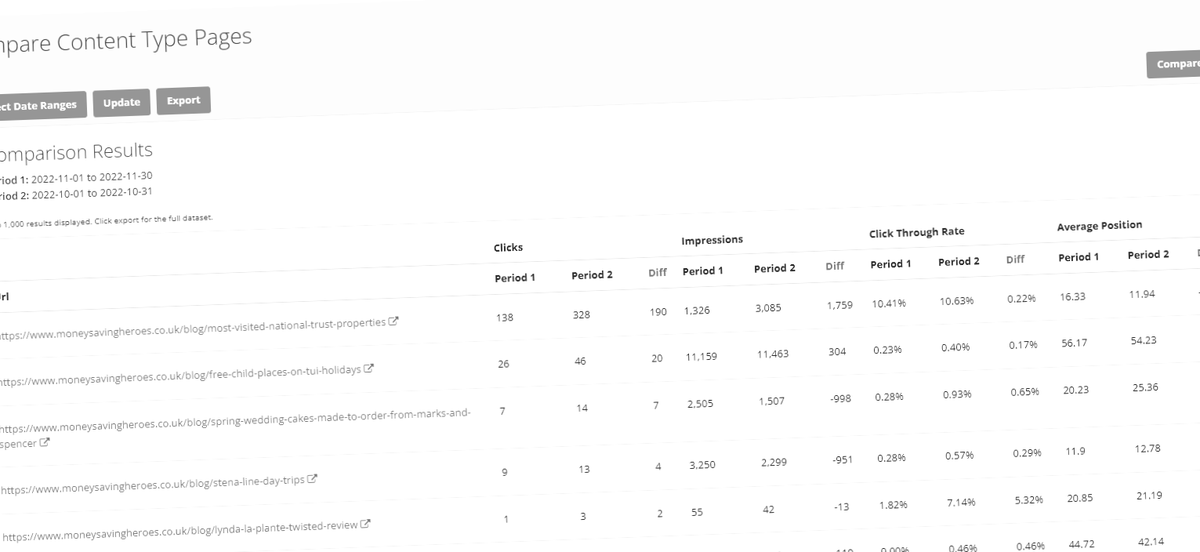Select average position value 12.78

pyautogui.click(x=1147, y=450)
